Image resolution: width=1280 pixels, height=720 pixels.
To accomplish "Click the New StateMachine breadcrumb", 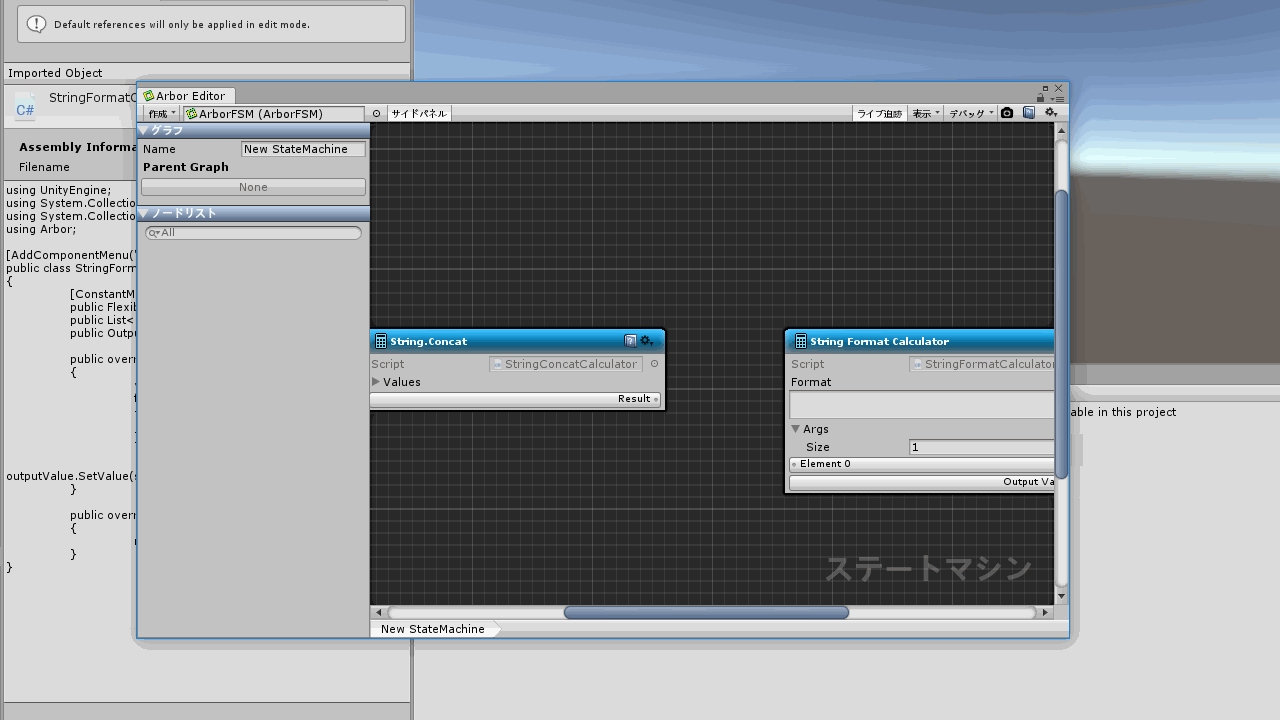I will tap(432, 629).
